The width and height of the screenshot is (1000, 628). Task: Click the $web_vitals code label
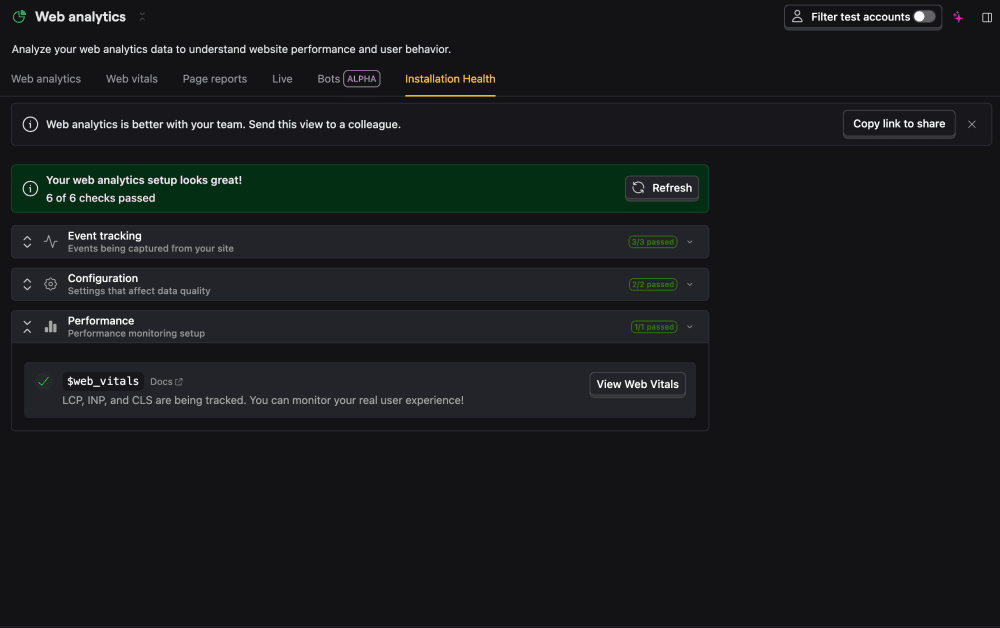tap(103, 381)
